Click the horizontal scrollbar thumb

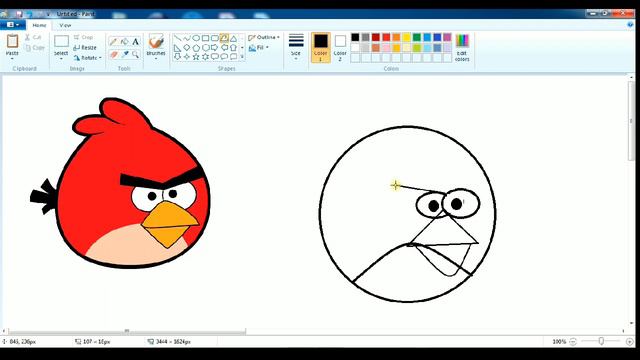click(x=127, y=332)
